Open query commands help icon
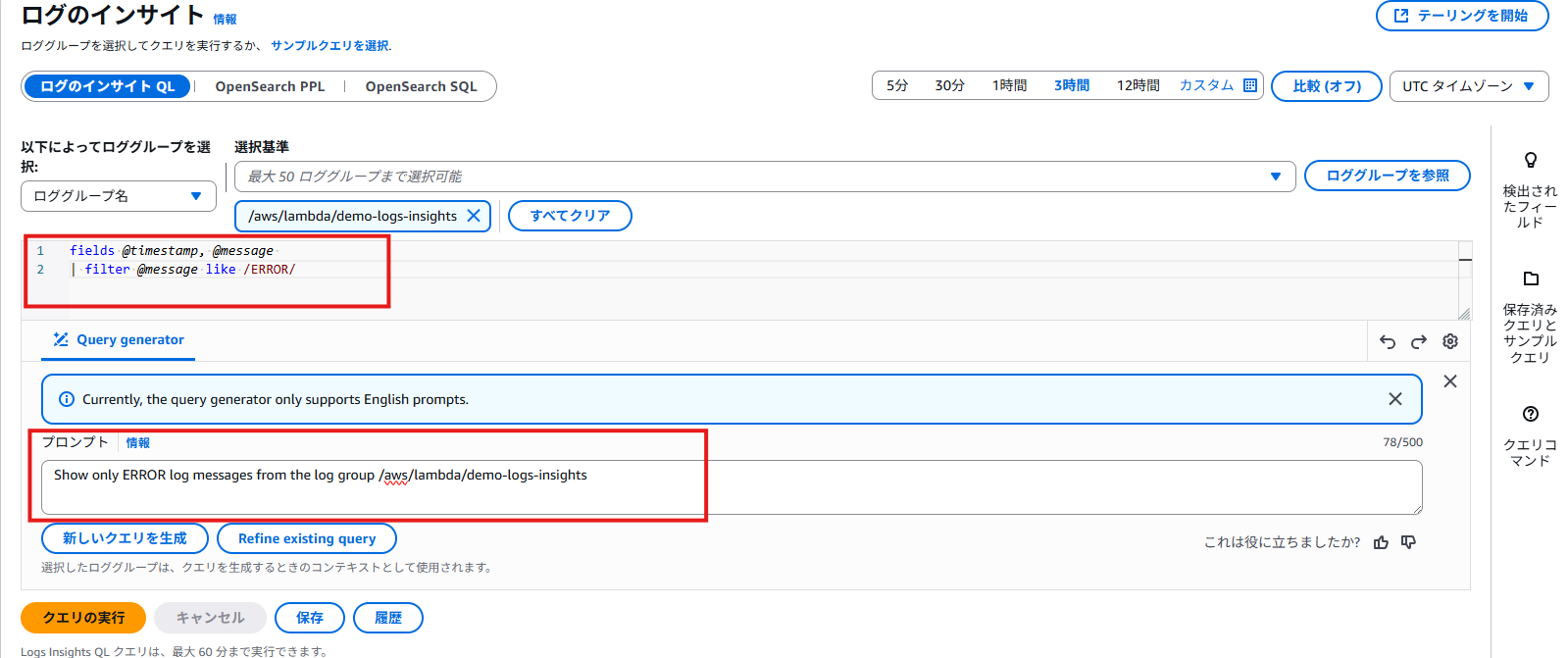This screenshot has width=1568, height=658. (1530, 414)
